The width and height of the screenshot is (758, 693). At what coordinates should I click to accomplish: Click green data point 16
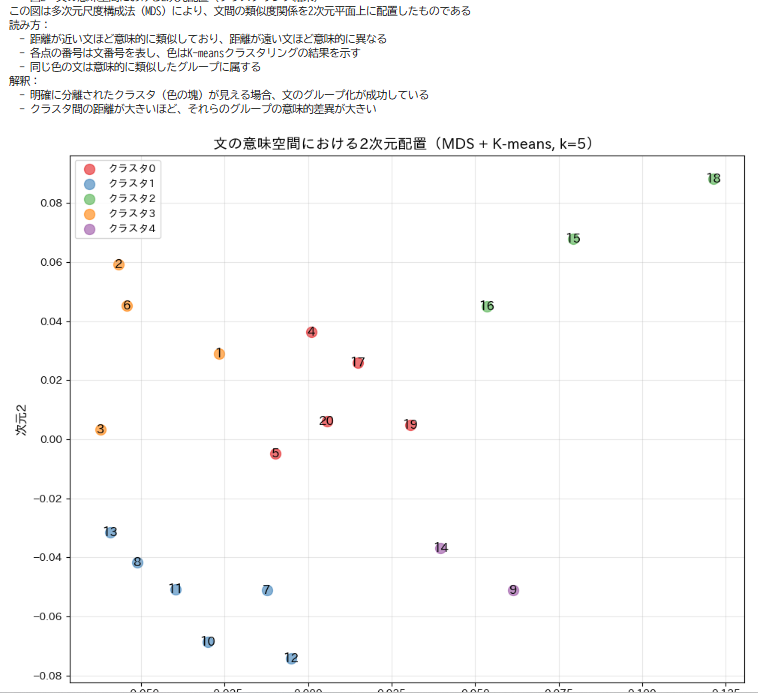[487, 306]
